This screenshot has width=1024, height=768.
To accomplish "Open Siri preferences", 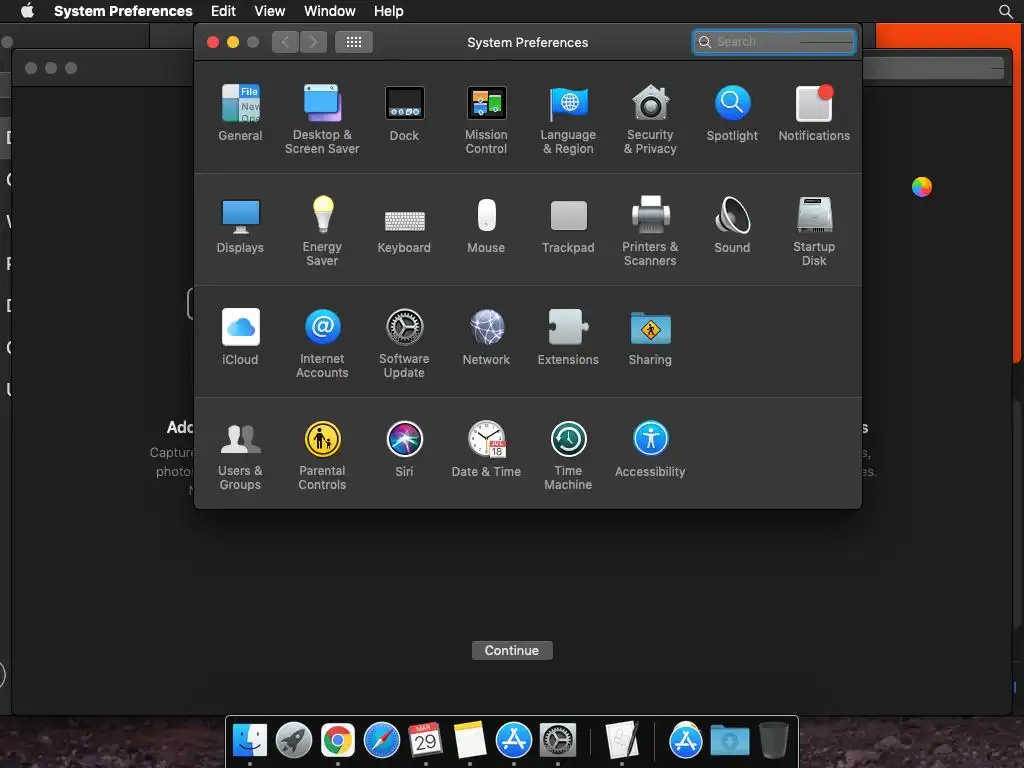I will [404, 449].
